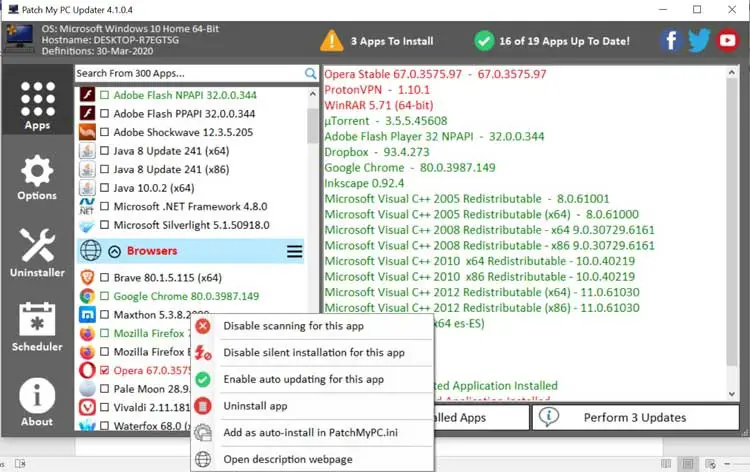Viewport: 750px width, 472px height.
Task: Check Java 10.0.2 (x64) checkbox
Action: (104, 187)
